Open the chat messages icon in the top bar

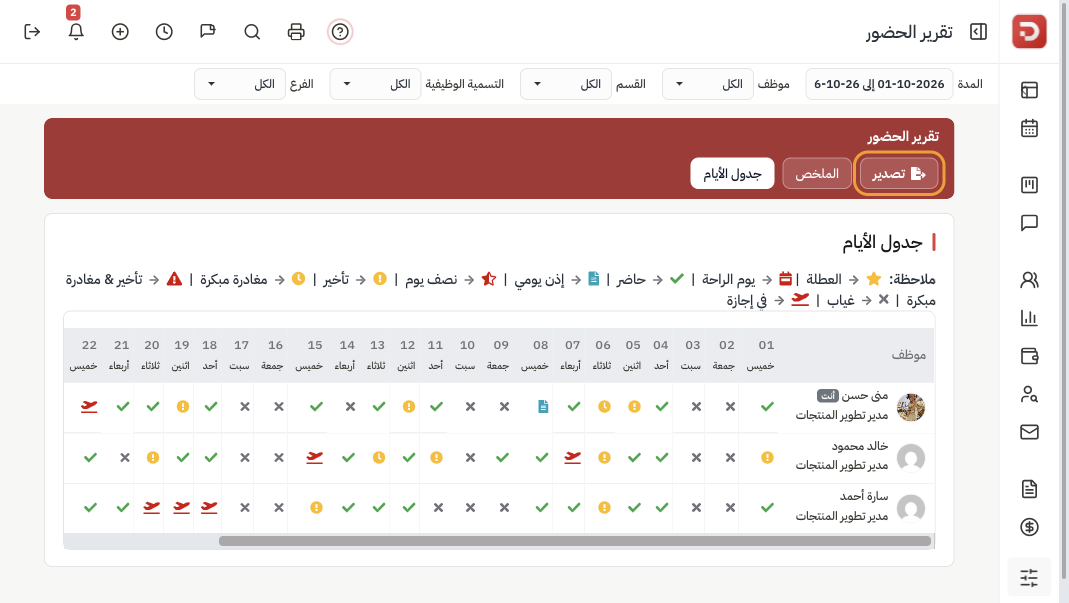[x=208, y=31]
